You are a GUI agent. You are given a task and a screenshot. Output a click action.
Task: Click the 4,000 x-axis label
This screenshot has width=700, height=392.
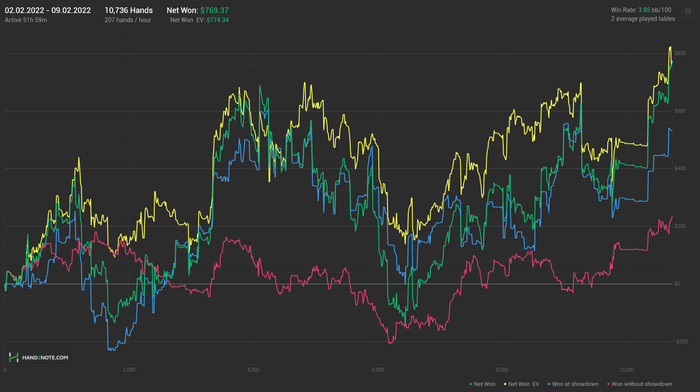(x=253, y=370)
